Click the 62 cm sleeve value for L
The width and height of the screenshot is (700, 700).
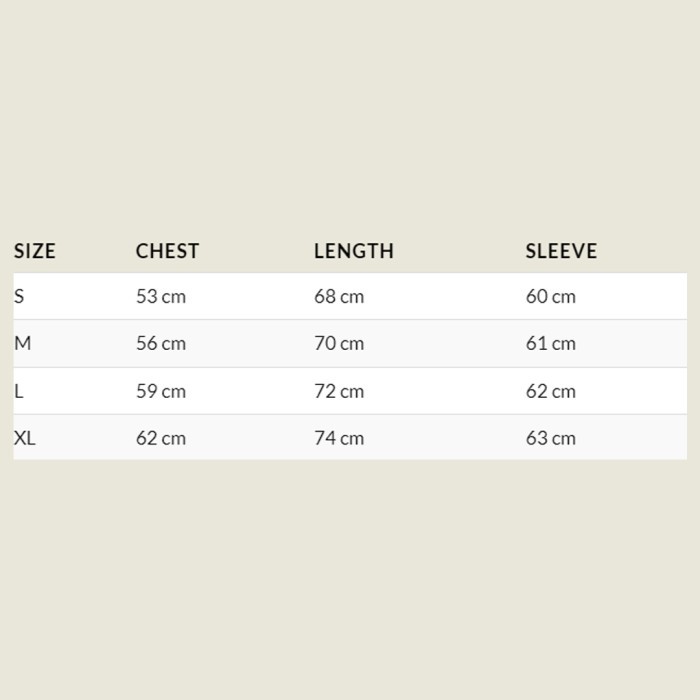tap(551, 391)
